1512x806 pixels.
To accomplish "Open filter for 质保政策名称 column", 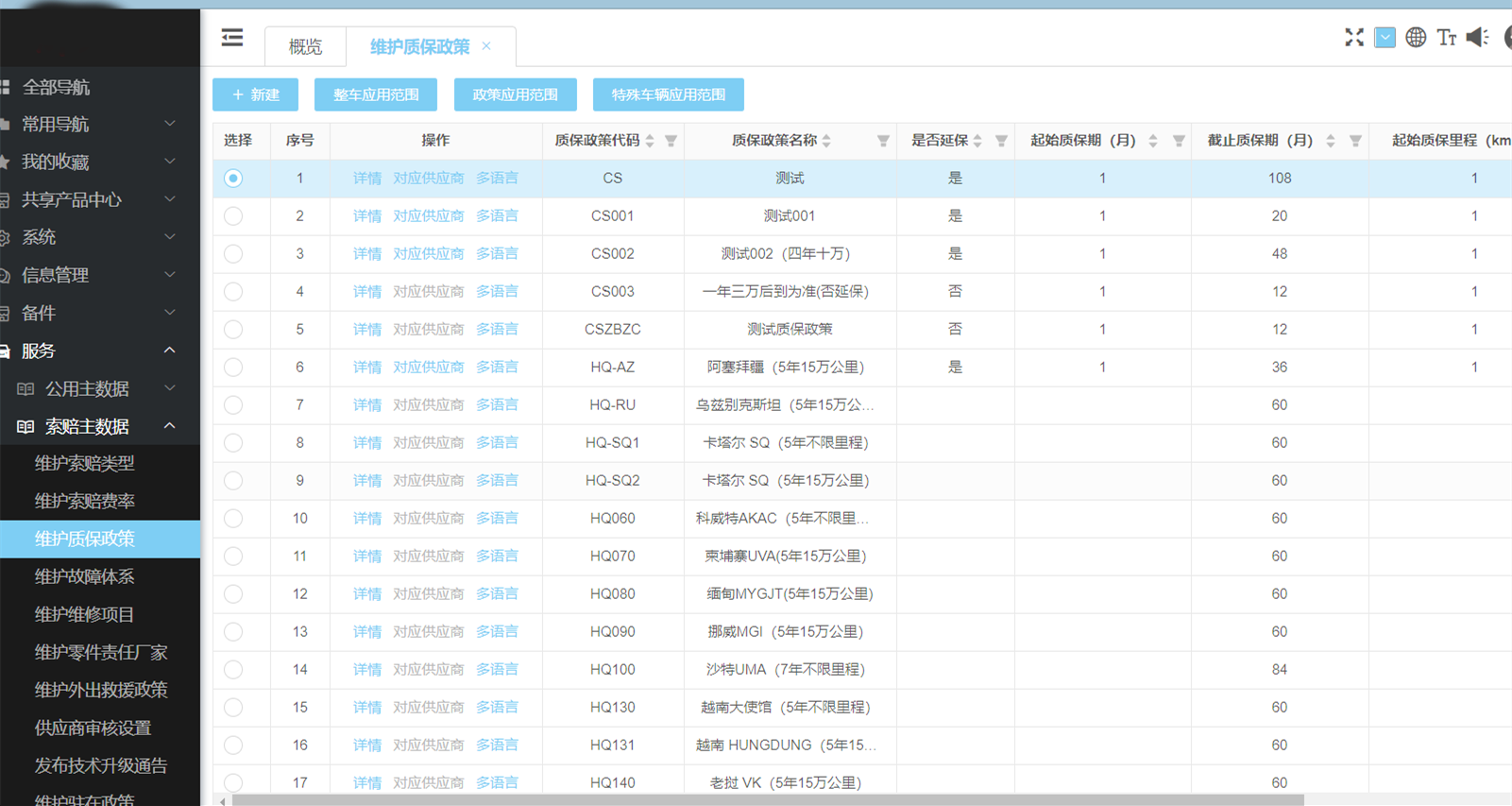I will coord(883,141).
